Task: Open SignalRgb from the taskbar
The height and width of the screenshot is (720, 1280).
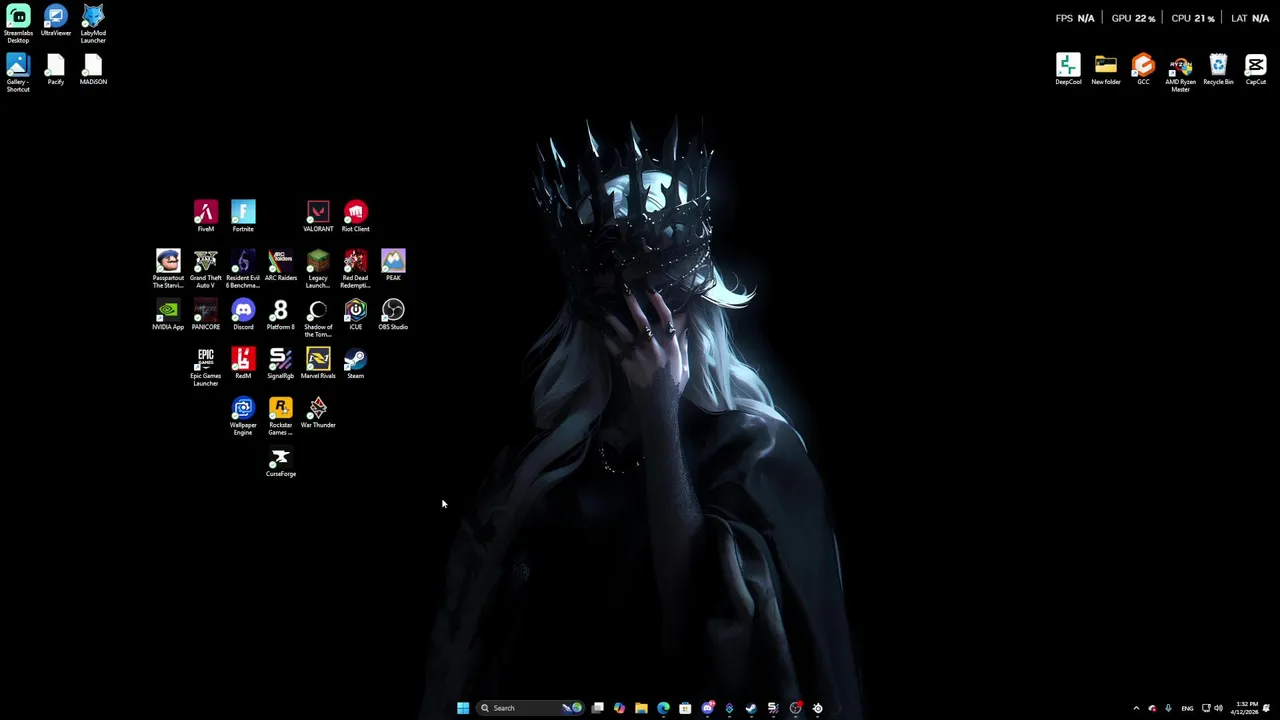Action: [x=773, y=708]
